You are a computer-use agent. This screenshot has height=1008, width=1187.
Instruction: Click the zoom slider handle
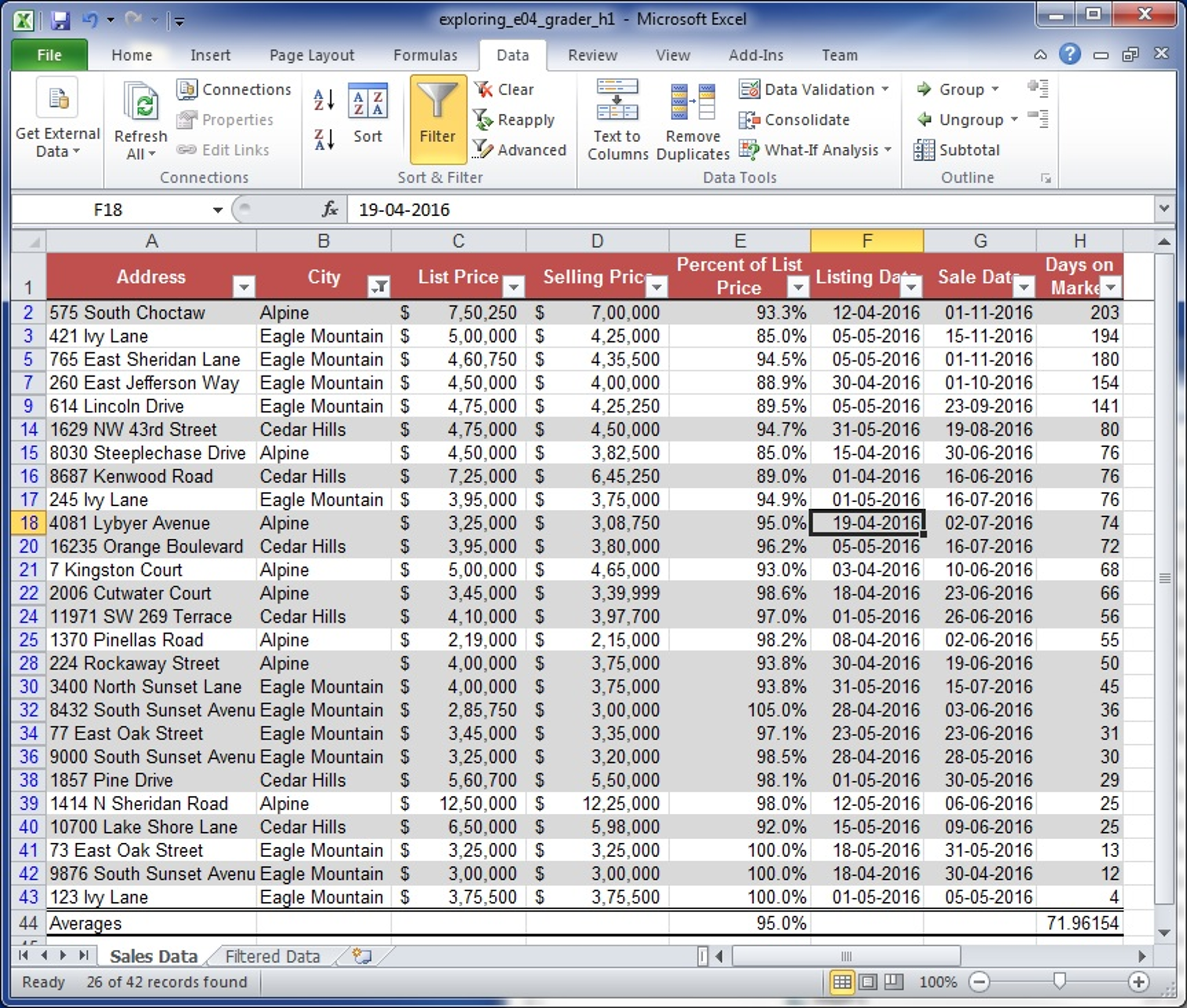point(1059,981)
